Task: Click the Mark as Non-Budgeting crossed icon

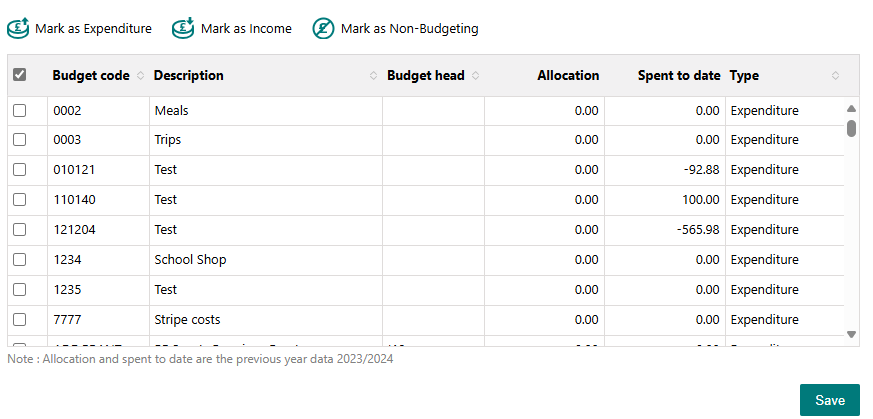Action: click(x=323, y=28)
